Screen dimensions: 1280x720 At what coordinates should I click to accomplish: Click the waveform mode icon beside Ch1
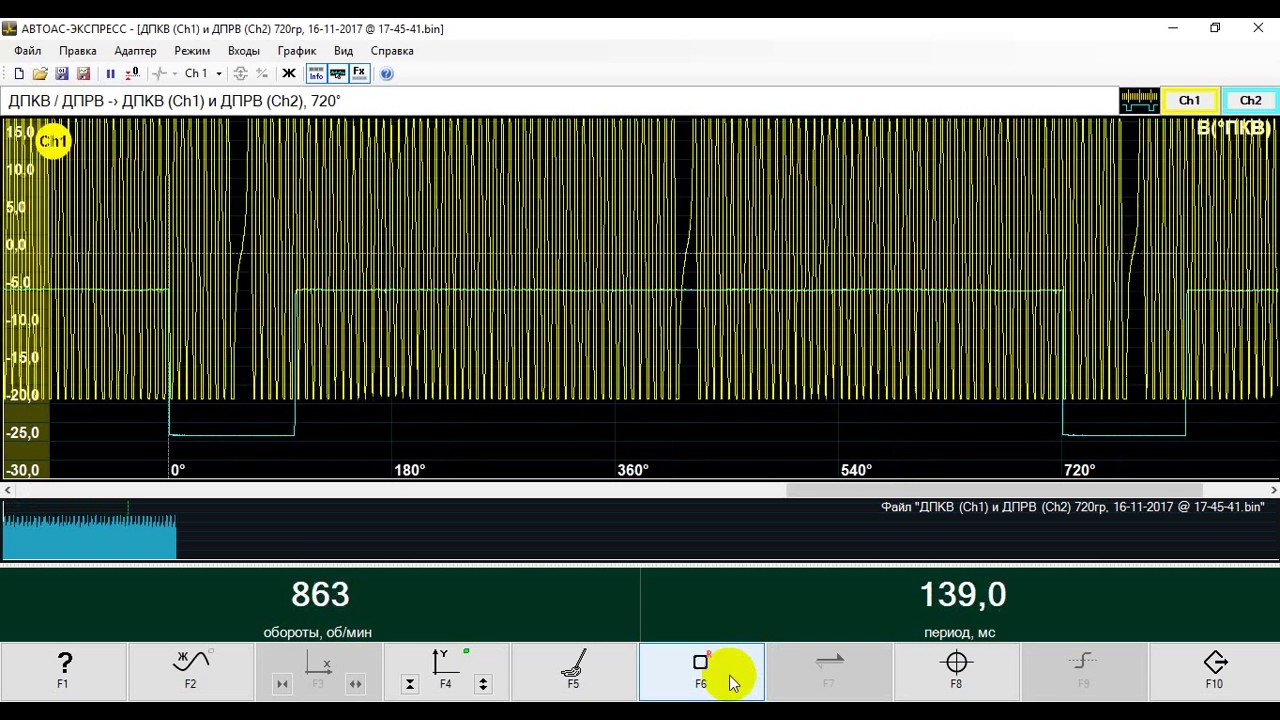(1138, 101)
